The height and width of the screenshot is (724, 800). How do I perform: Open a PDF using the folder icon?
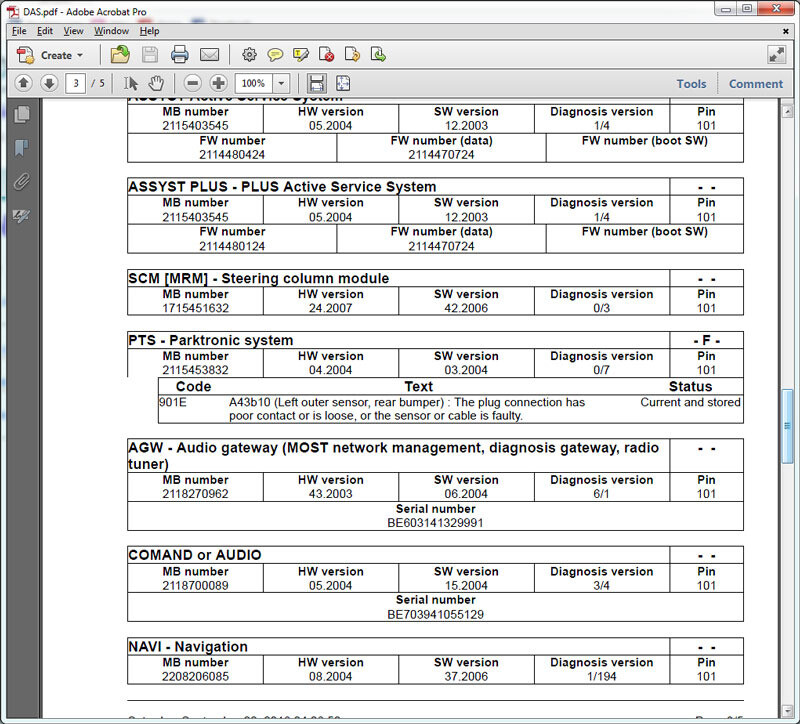pyautogui.click(x=120, y=54)
